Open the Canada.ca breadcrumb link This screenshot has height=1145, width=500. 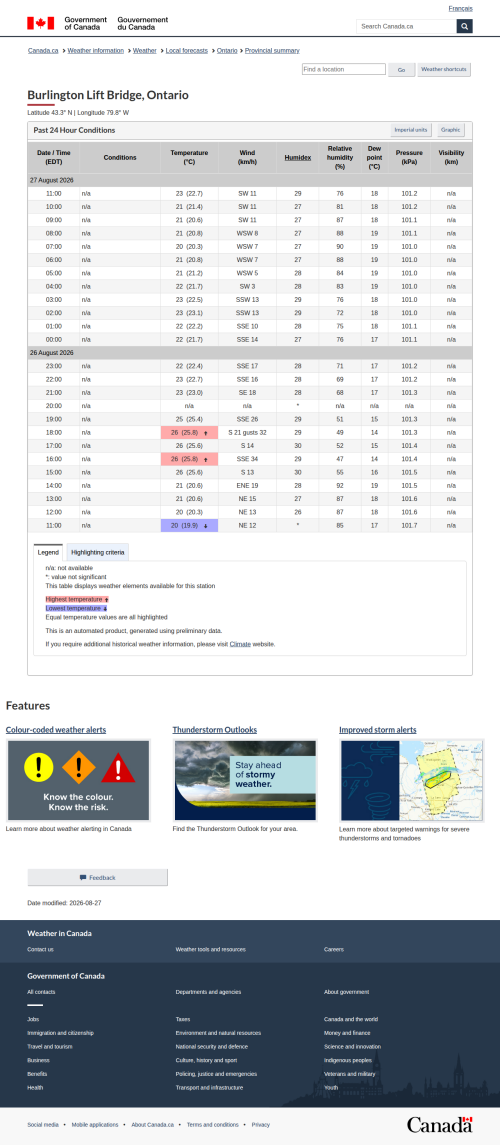click(x=43, y=50)
